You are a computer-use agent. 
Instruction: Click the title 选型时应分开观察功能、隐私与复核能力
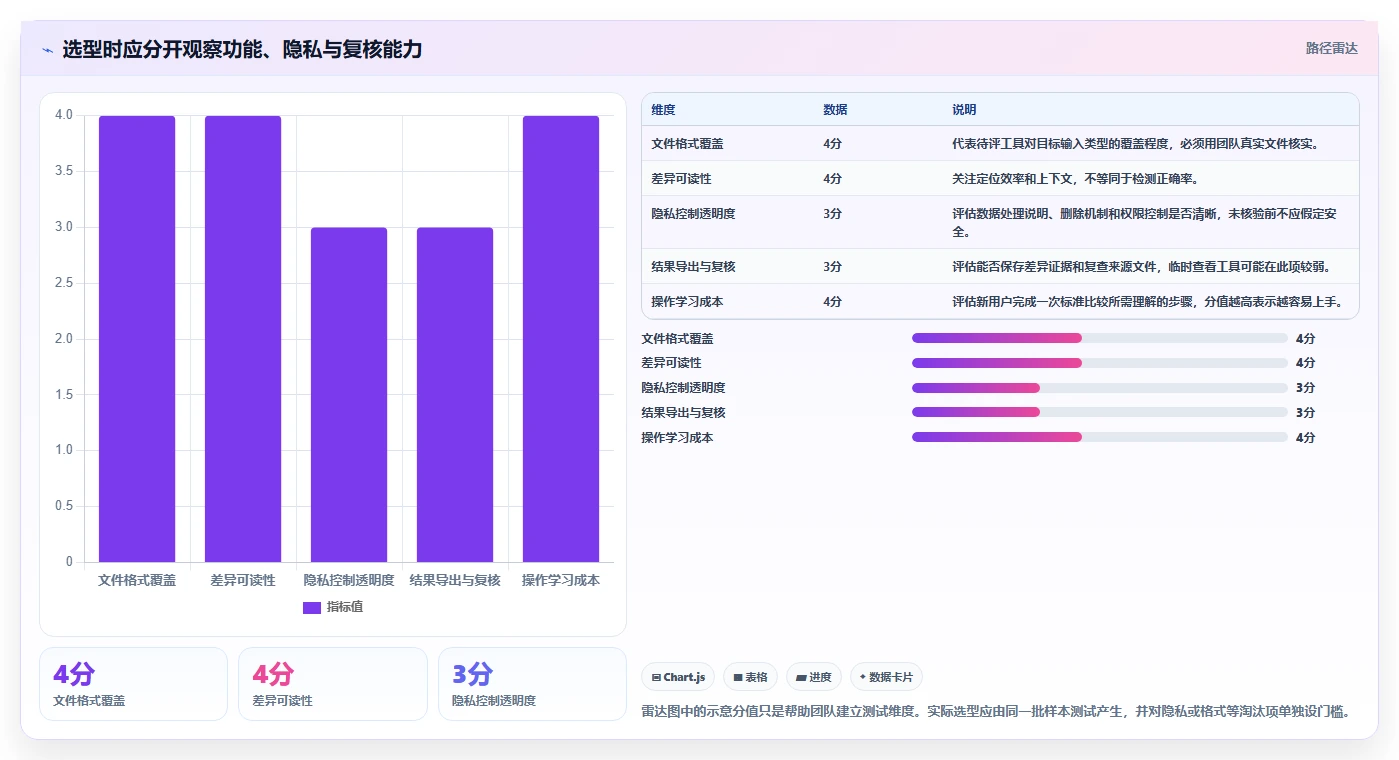[242, 49]
